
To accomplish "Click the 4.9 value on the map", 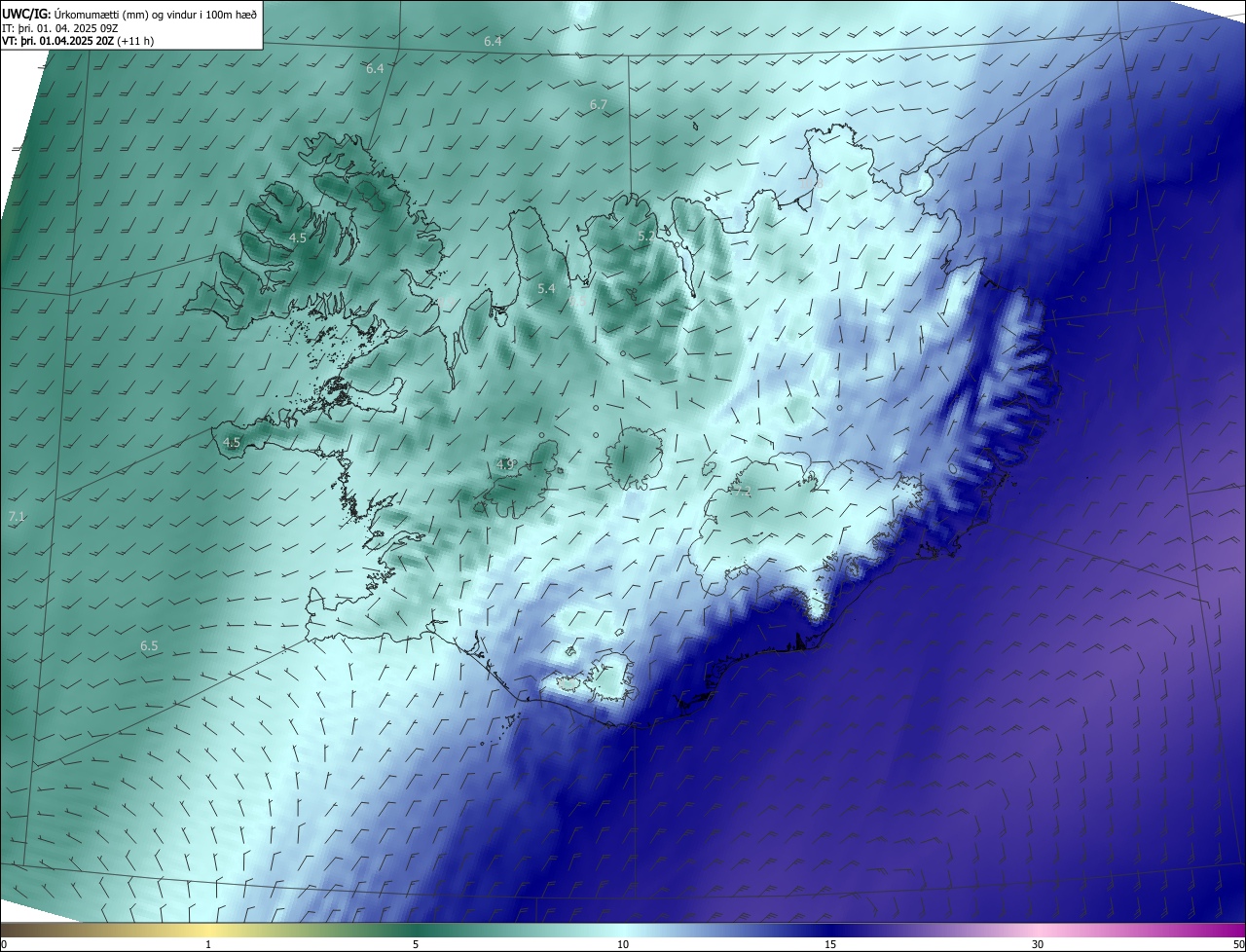I will pyautogui.click(x=505, y=464).
